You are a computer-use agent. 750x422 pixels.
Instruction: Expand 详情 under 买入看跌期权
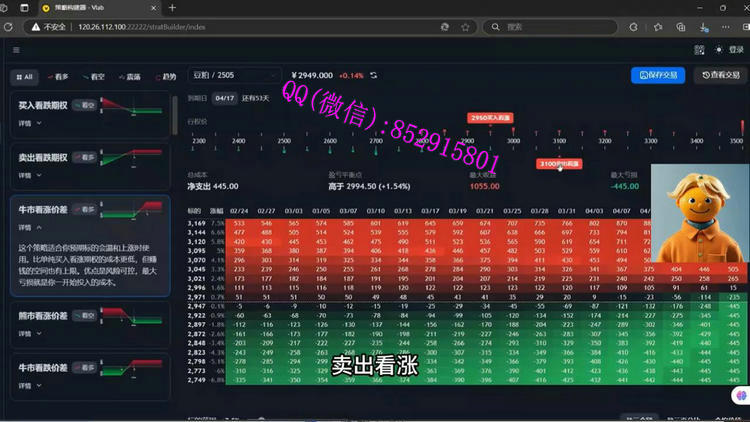tap(29, 123)
